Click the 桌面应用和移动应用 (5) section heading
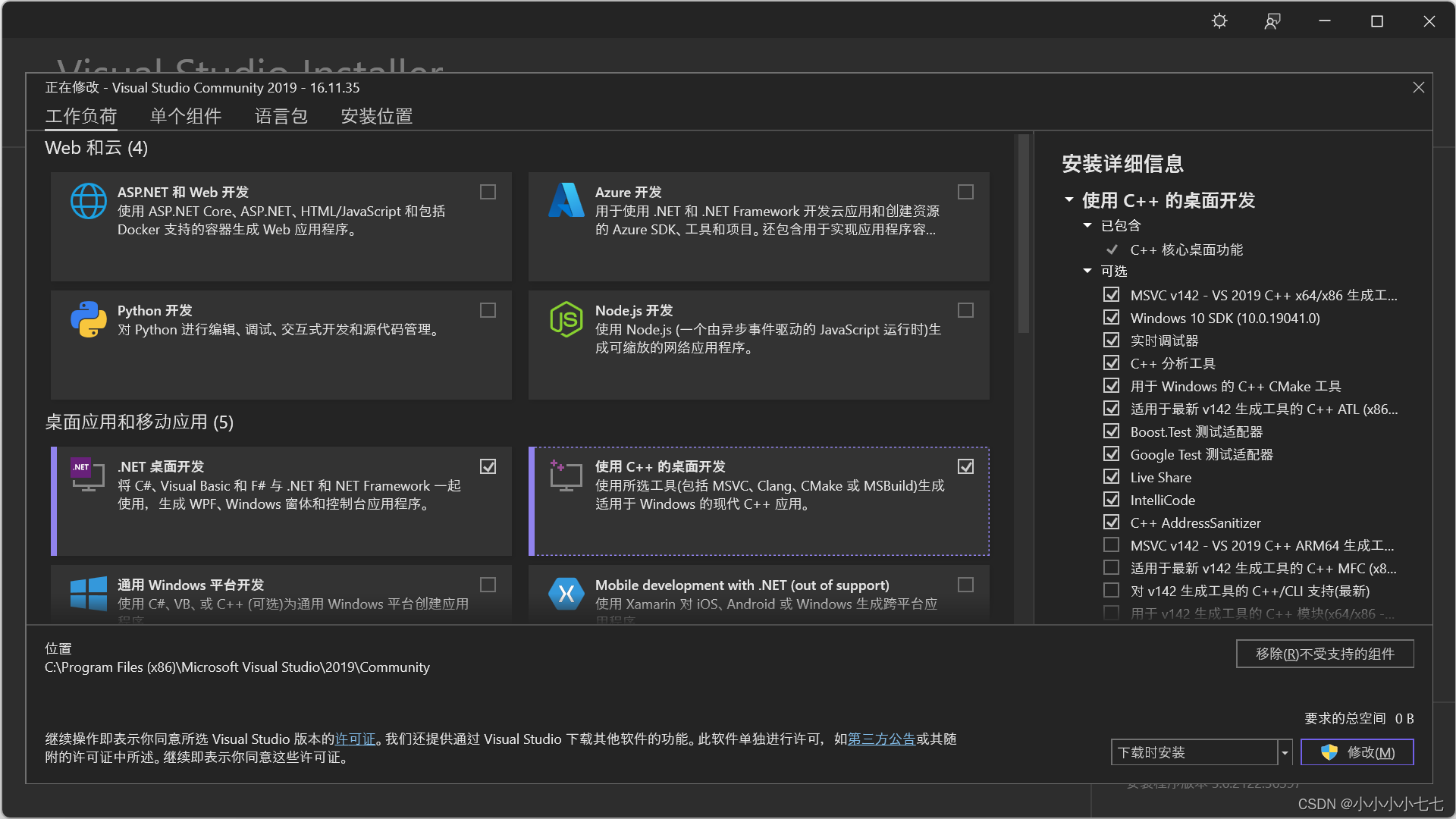This screenshot has height=819, width=1456. 140,422
